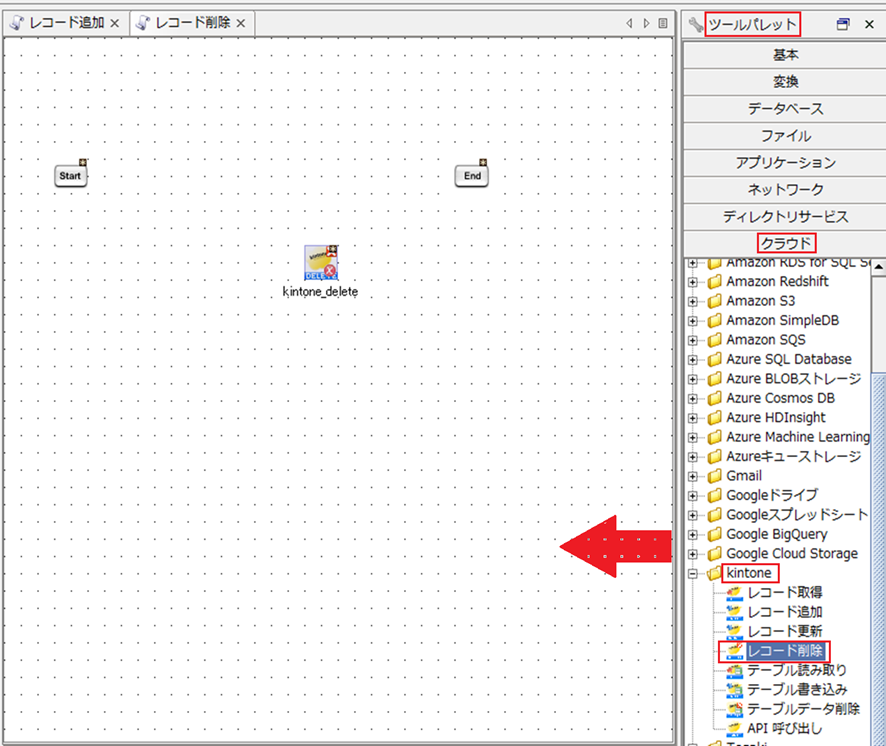Click the wrench icon beside ツールパレット
This screenshot has height=746, width=886.
pyautogui.click(x=696, y=24)
